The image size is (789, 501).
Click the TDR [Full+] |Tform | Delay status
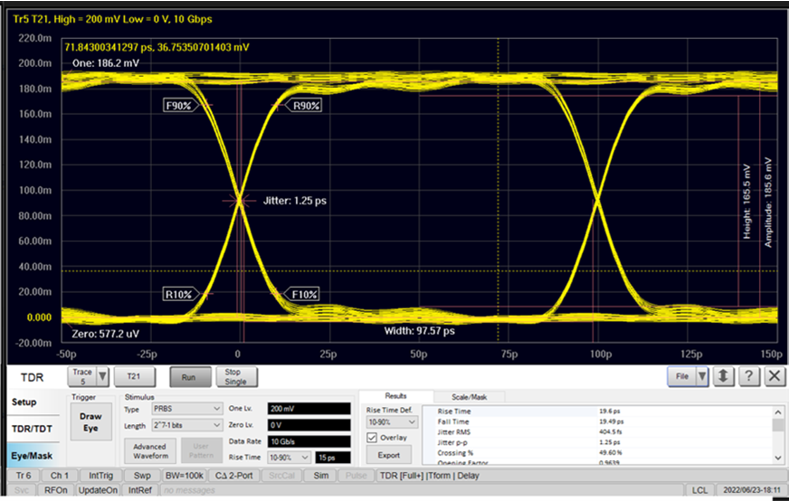[x=429, y=475]
